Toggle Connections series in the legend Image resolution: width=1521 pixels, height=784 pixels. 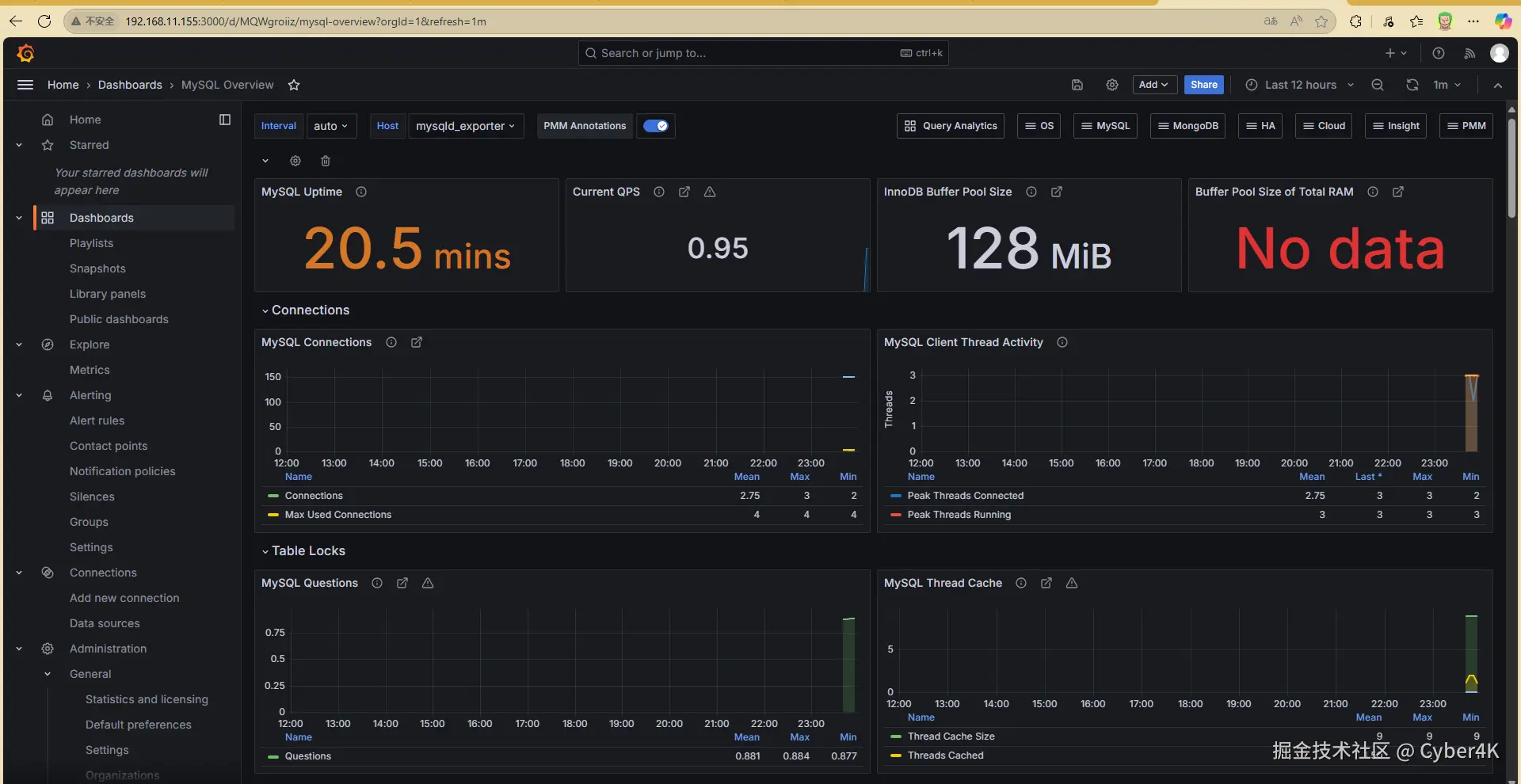[314, 496]
